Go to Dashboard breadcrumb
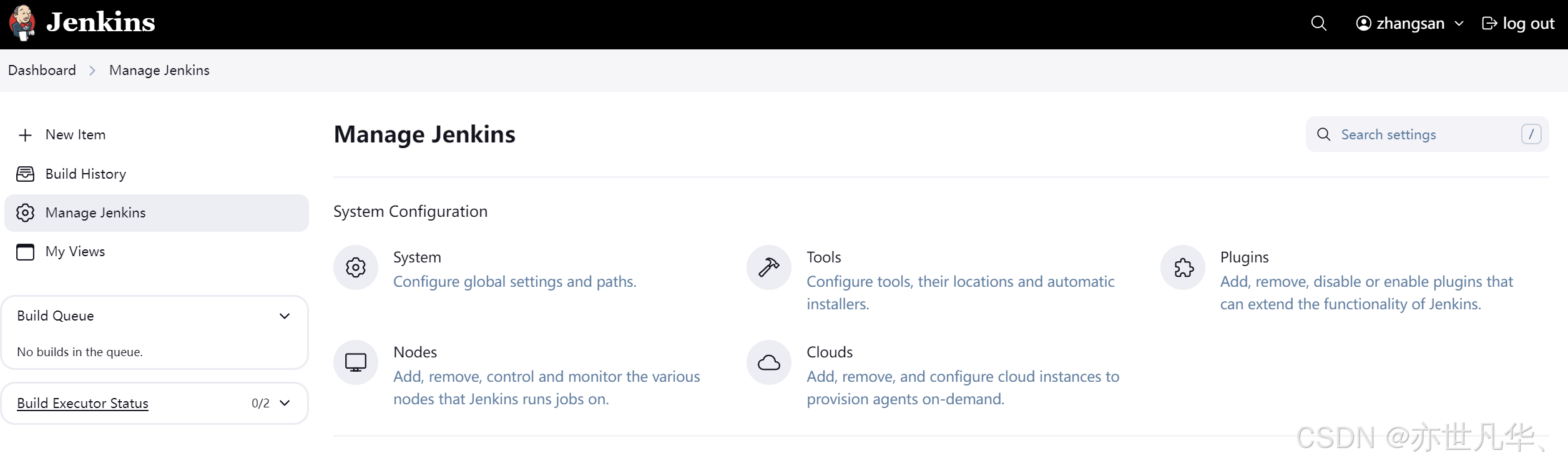Image resolution: width=1568 pixels, height=463 pixels. (x=42, y=70)
